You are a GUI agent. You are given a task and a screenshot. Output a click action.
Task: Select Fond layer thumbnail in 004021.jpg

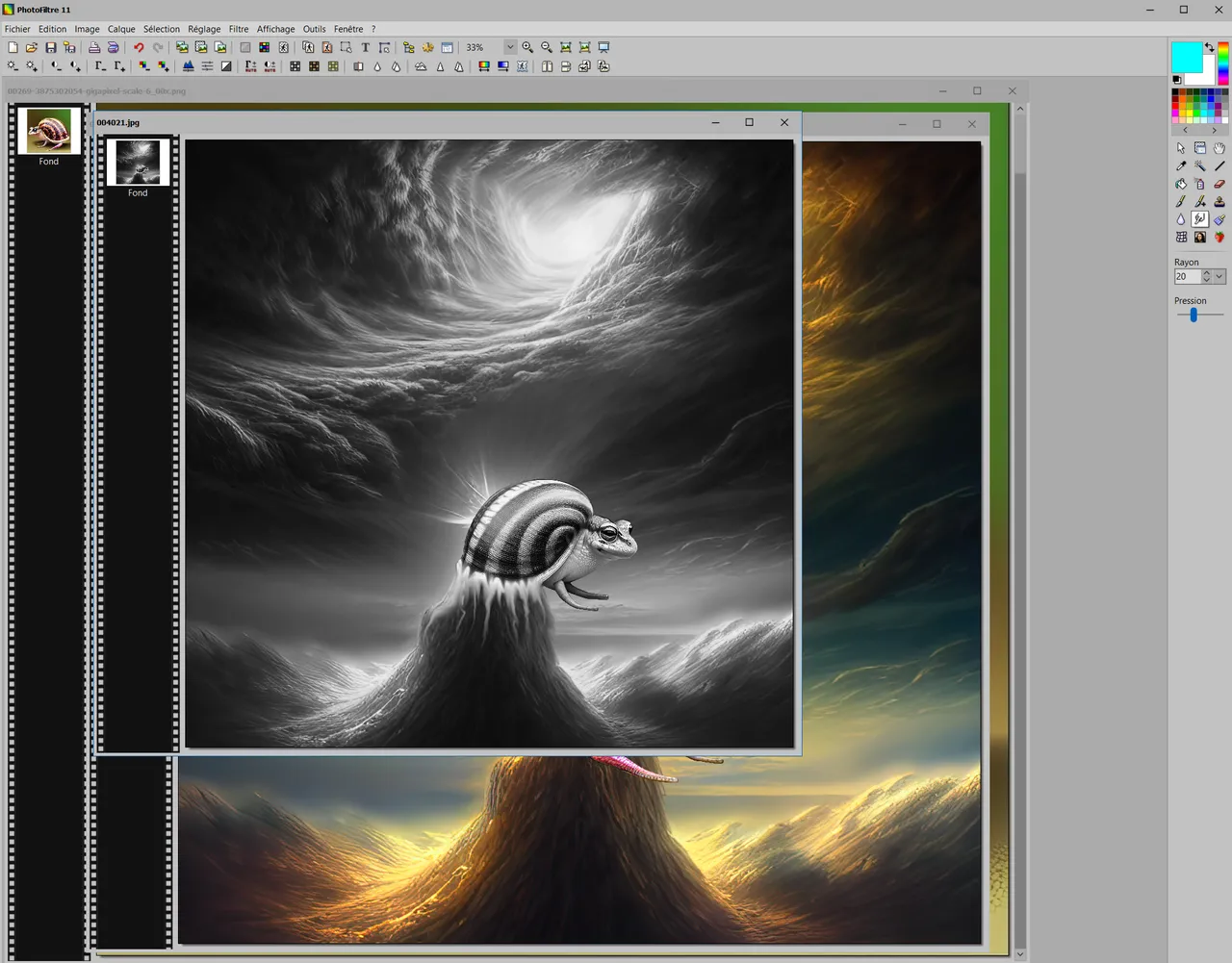(138, 163)
